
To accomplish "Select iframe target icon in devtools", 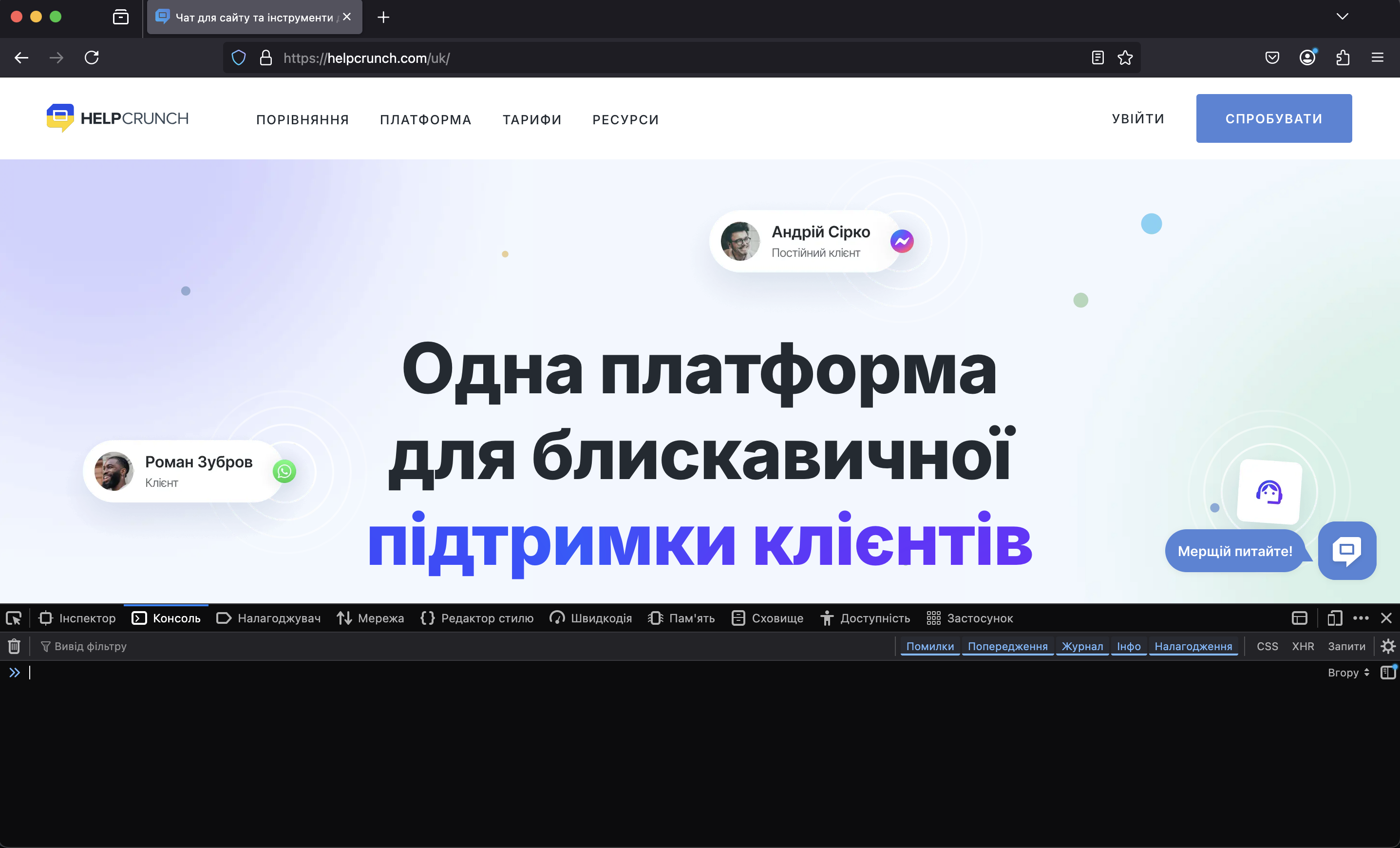I will coord(1300,618).
